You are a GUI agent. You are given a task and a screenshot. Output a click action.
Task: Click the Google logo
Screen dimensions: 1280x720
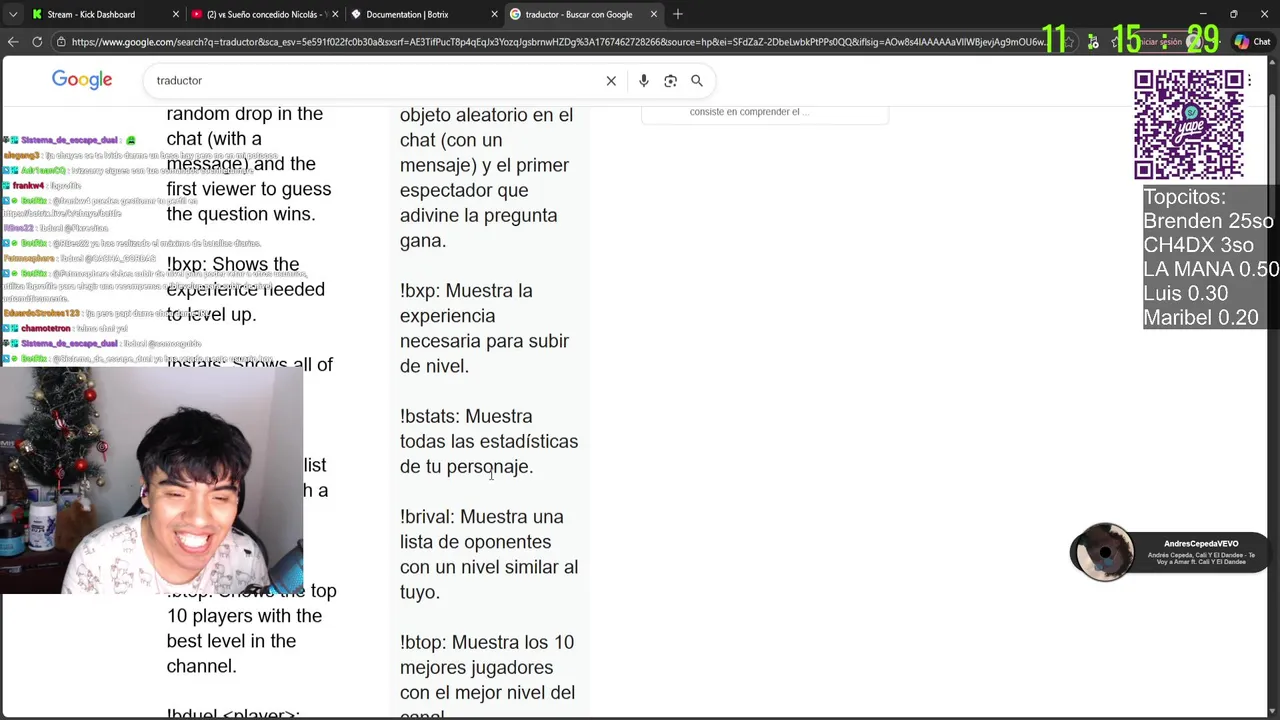click(82, 81)
